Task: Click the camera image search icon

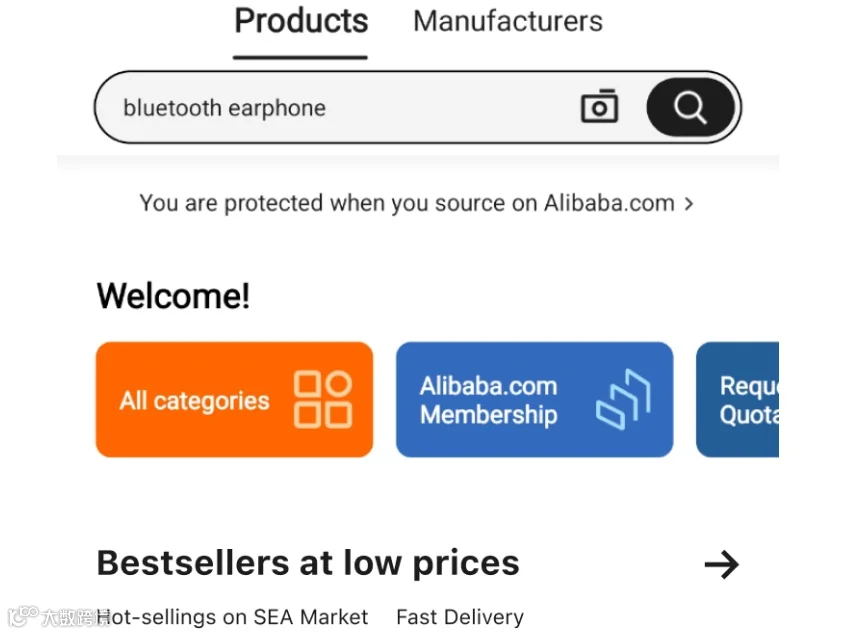Action: tap(599, 107)
